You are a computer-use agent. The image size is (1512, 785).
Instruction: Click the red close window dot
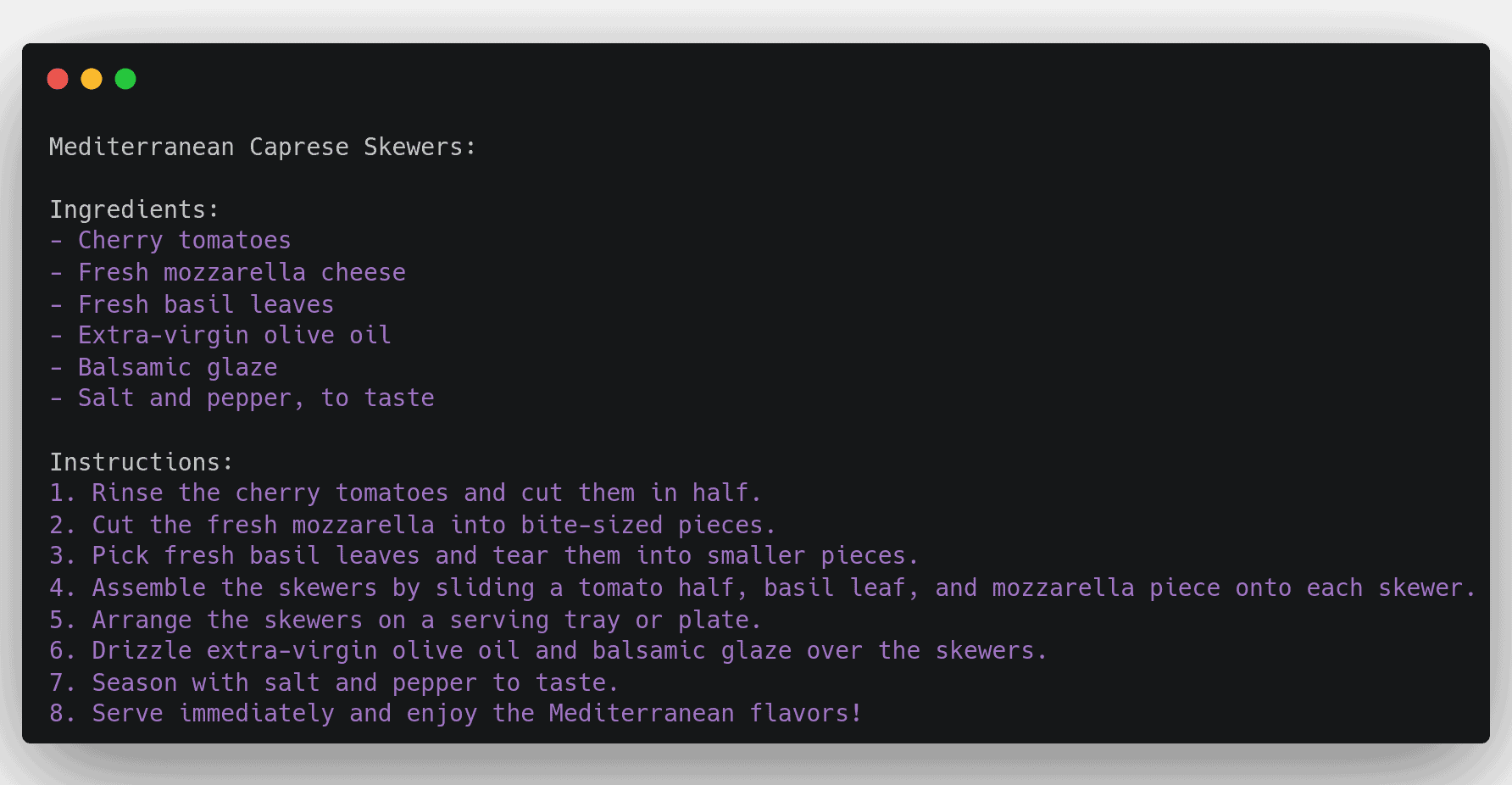58,79
